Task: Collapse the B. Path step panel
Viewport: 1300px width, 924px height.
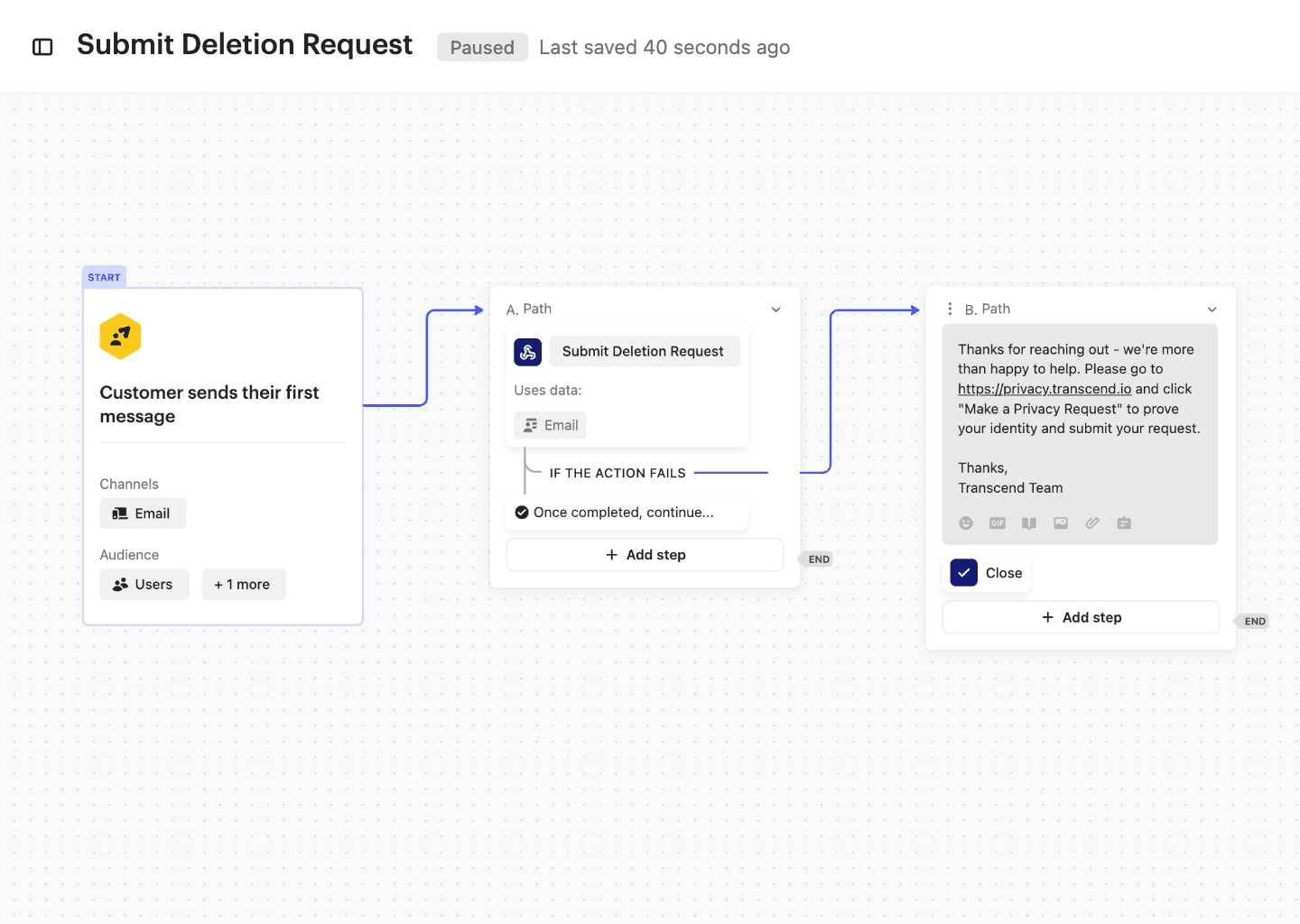Action: click(x=1212, y=309)
